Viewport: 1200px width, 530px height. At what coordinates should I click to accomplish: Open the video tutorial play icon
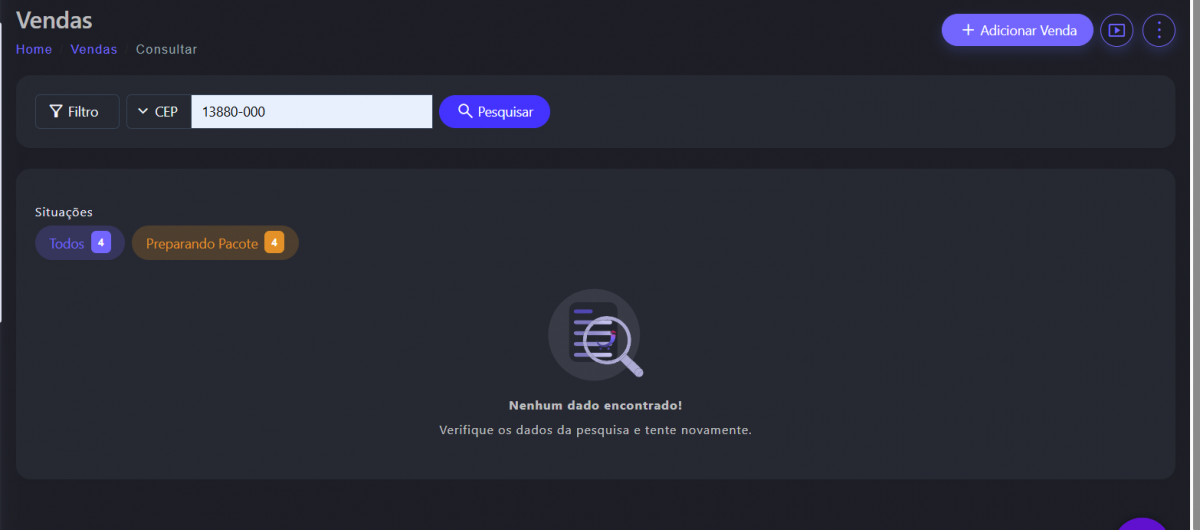(1117, 30)
